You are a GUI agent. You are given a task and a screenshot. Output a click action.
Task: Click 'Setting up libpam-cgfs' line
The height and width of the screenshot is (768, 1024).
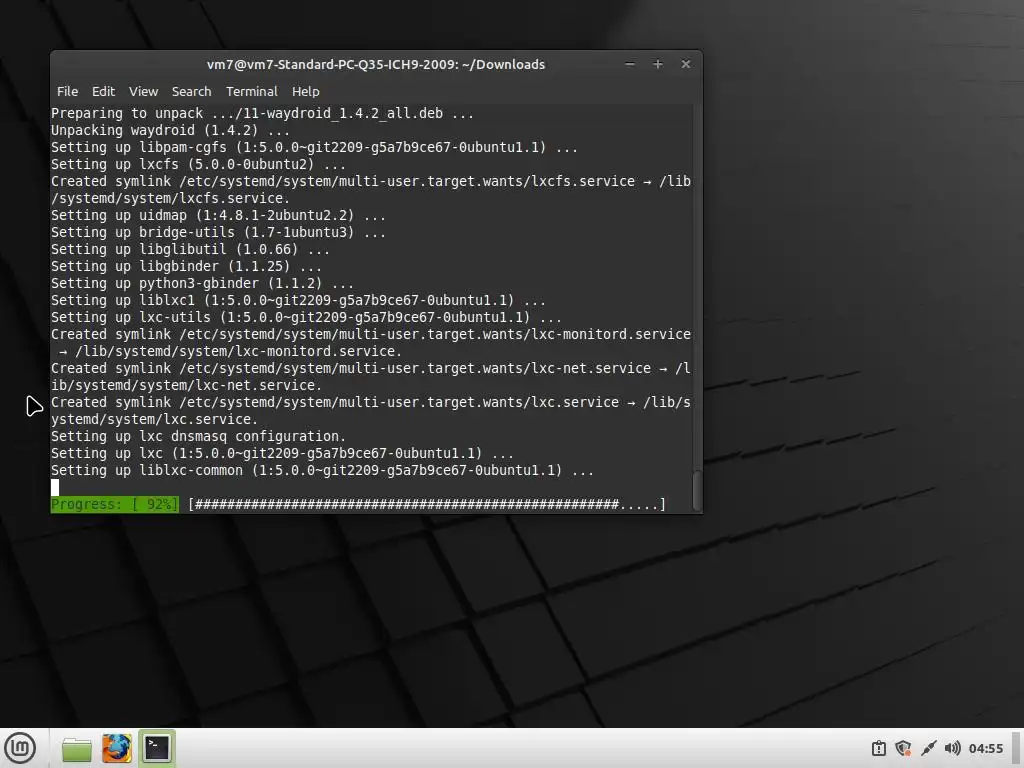tap(314, 147)
